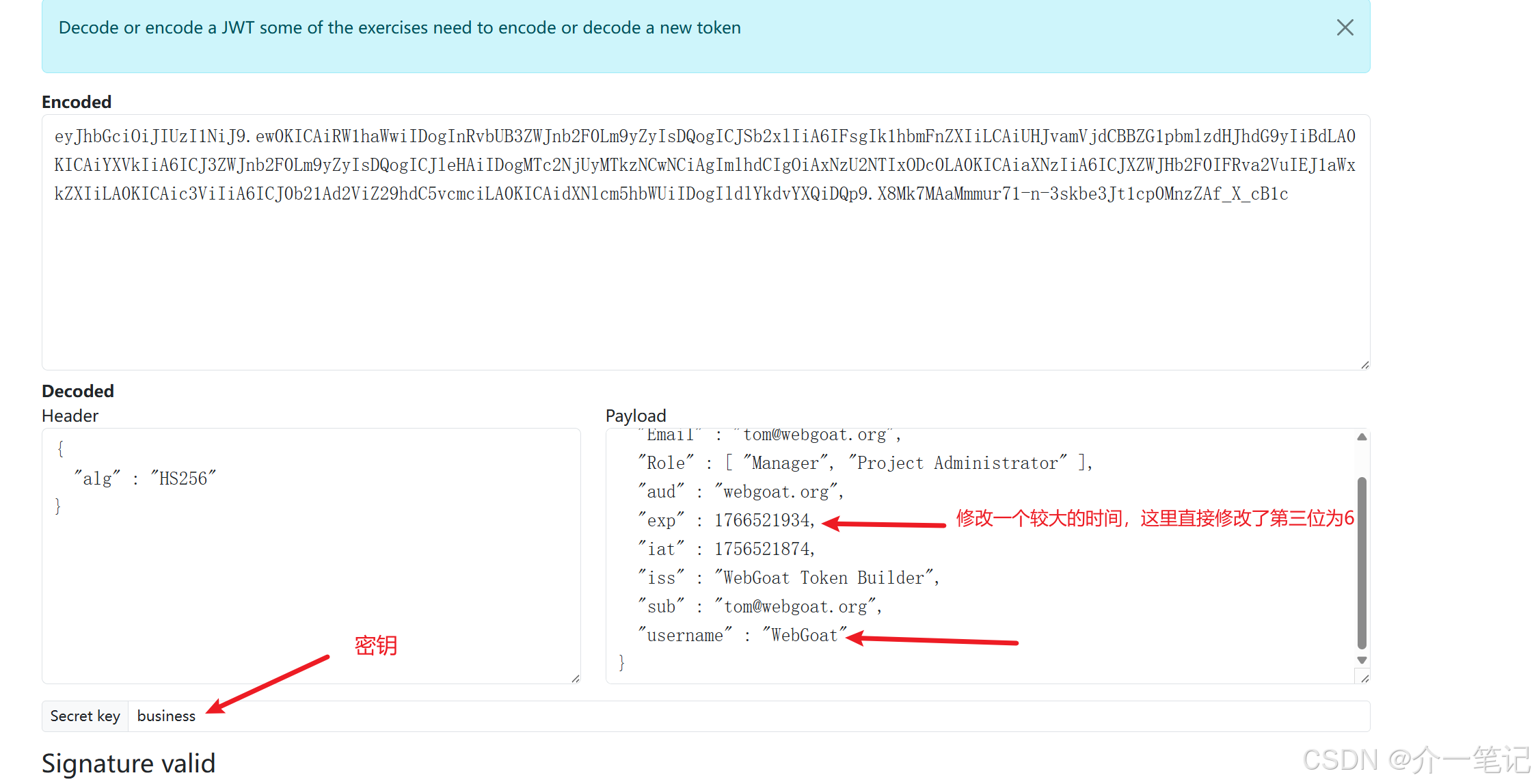Click the HS256 alg value
The width and height of the screenshot is (1534, 784).
[x=183, y=479]
